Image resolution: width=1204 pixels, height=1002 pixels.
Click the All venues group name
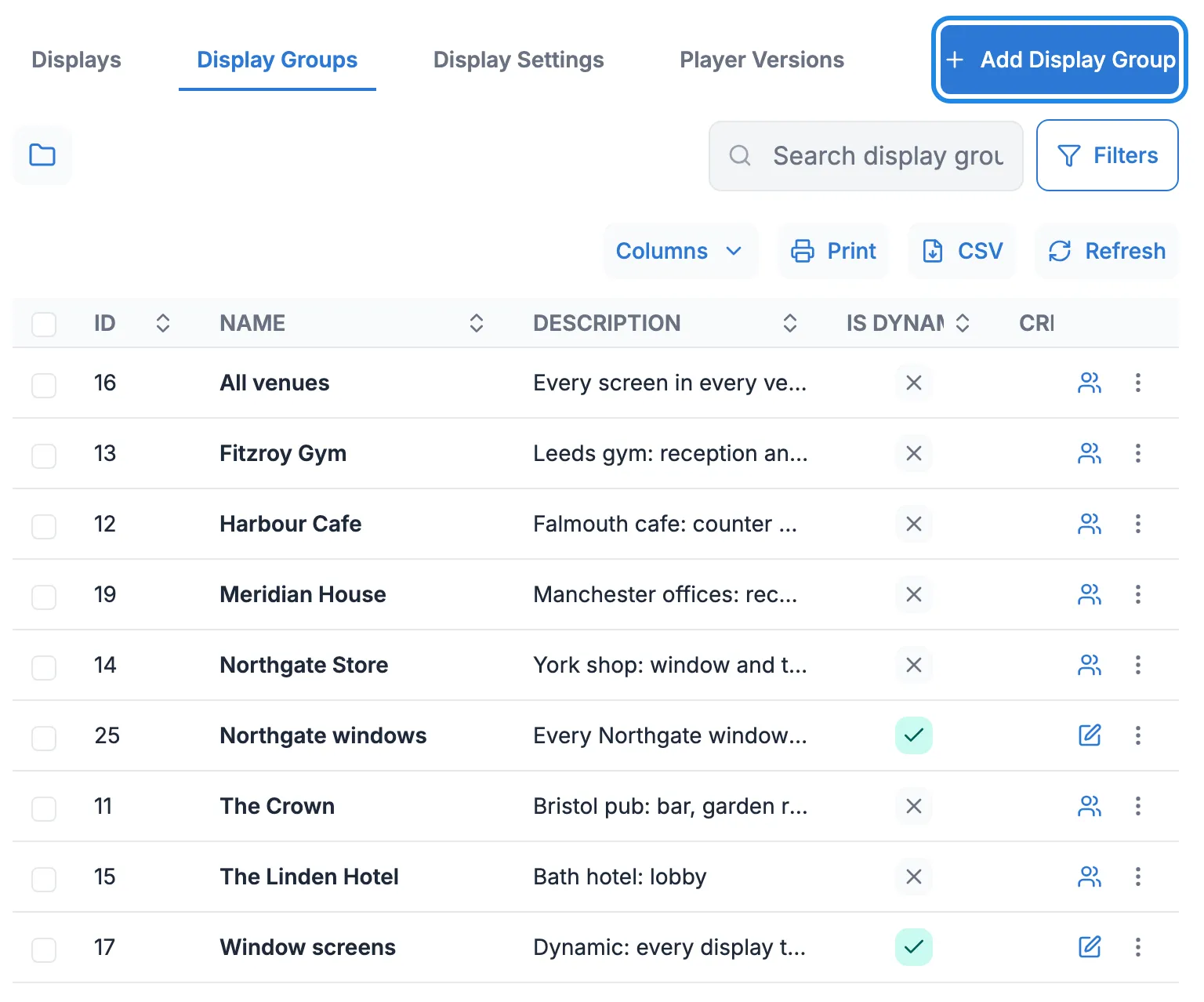pyautogui.click(x=275, y=383)
